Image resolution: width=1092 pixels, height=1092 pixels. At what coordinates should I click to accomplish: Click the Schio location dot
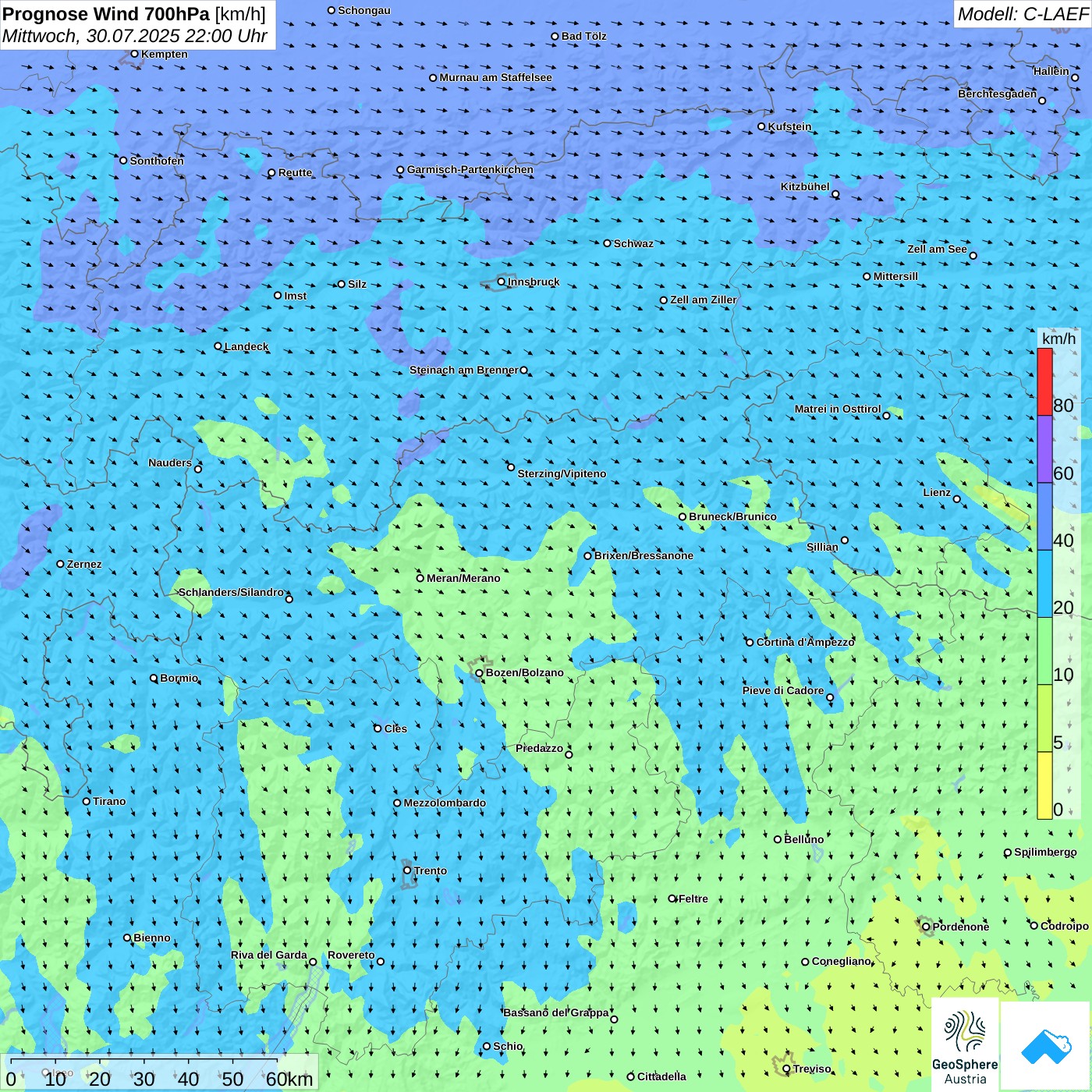[x=487, y=1046]
